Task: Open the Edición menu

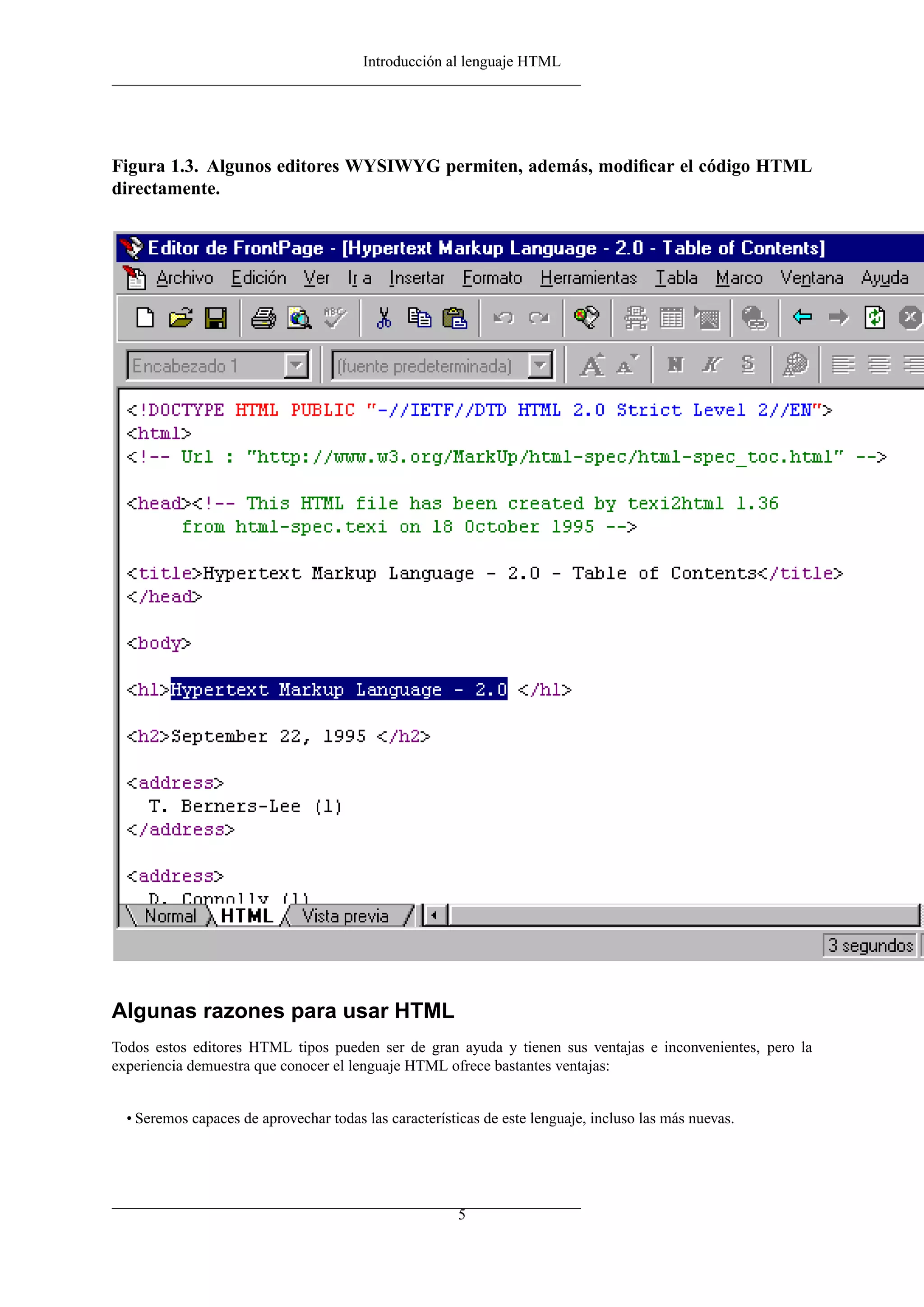Action: [x=259, y=278]
